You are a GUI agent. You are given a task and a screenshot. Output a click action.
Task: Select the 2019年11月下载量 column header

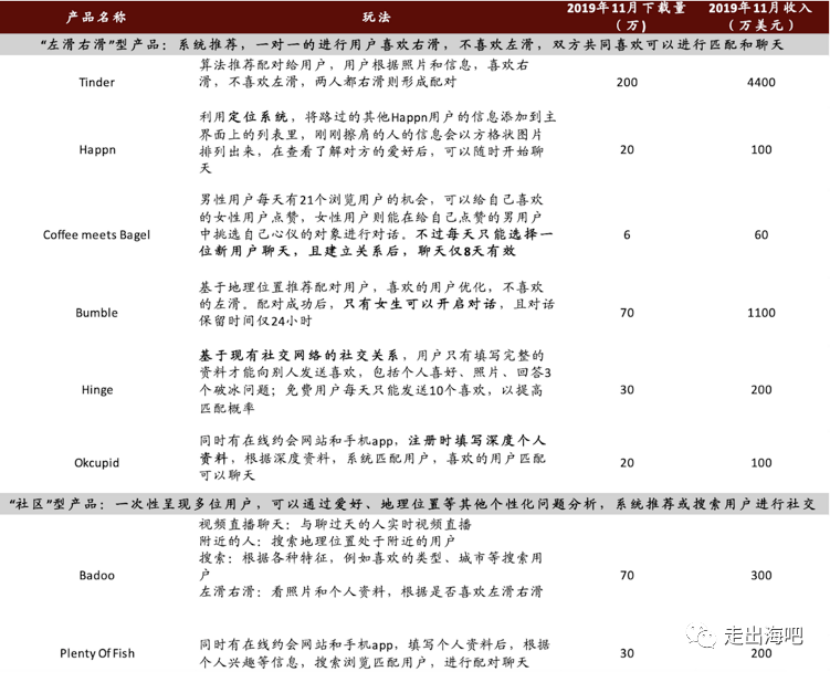click(626, 16)
